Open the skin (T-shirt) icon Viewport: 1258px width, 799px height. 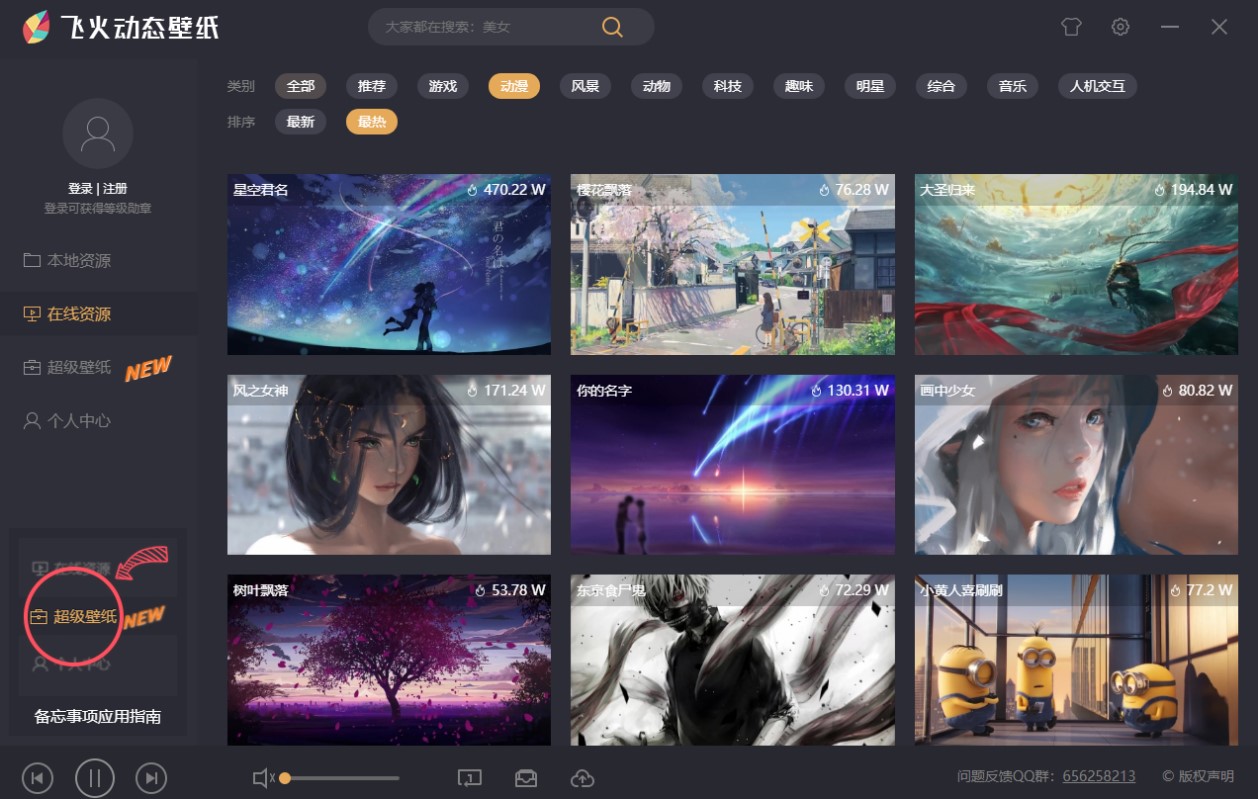(1071, 27)
